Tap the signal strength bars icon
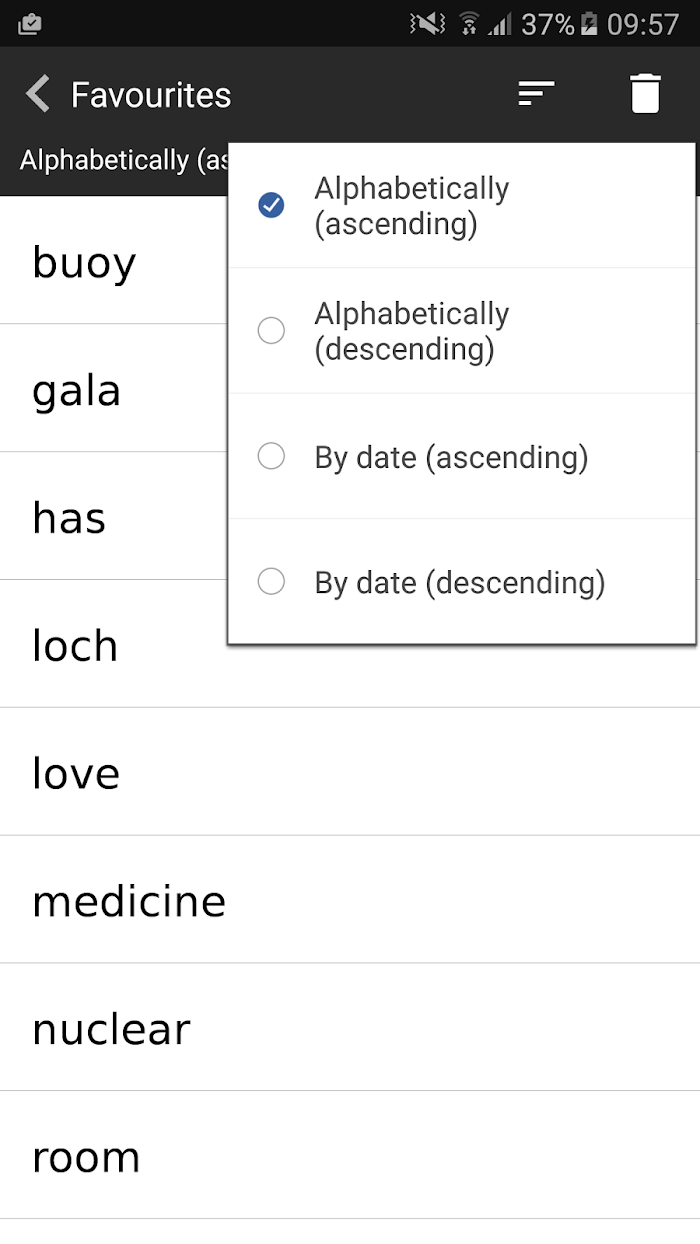The image size is (700, 1244). 499,24
